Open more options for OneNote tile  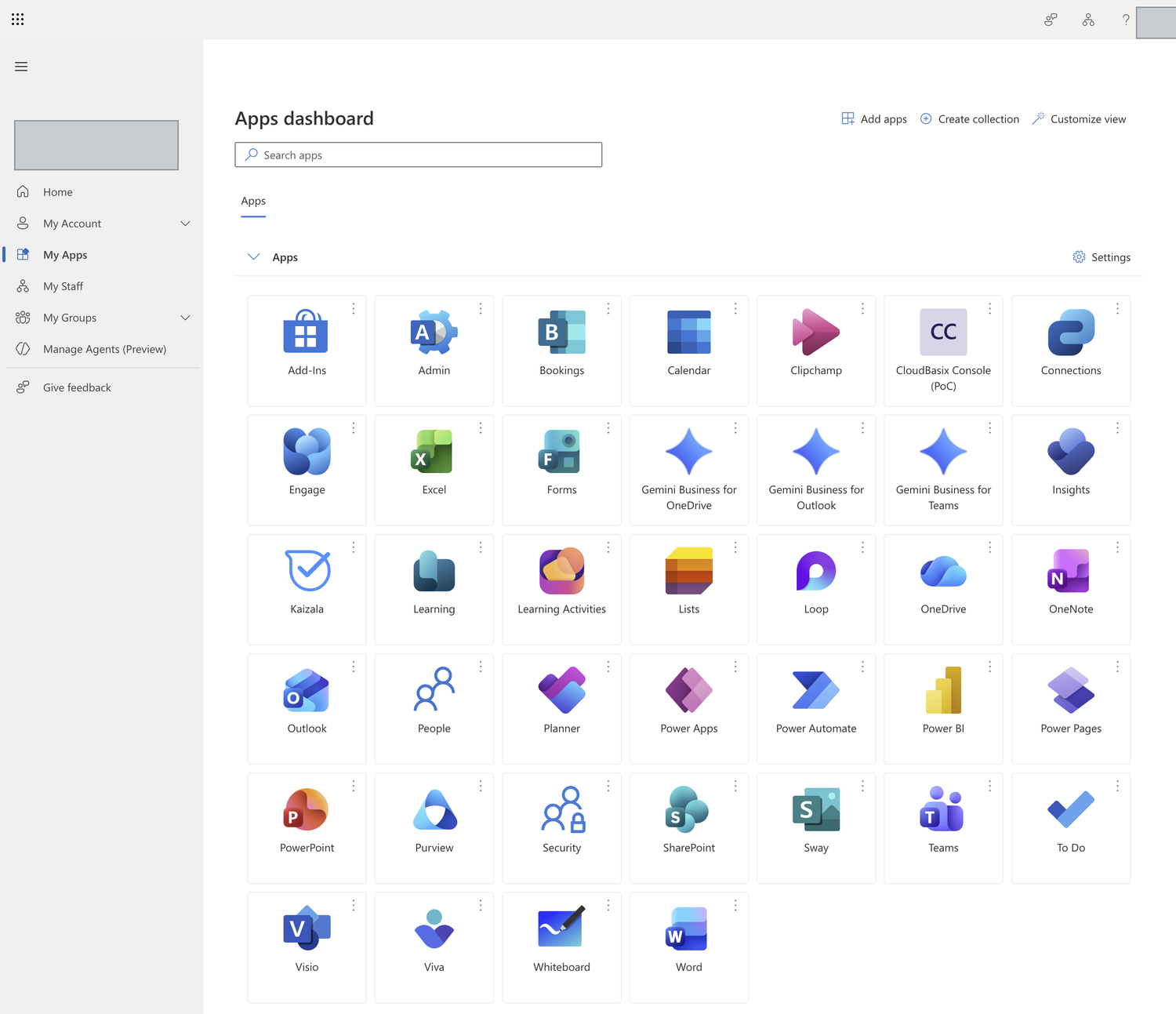point(1117,547)
